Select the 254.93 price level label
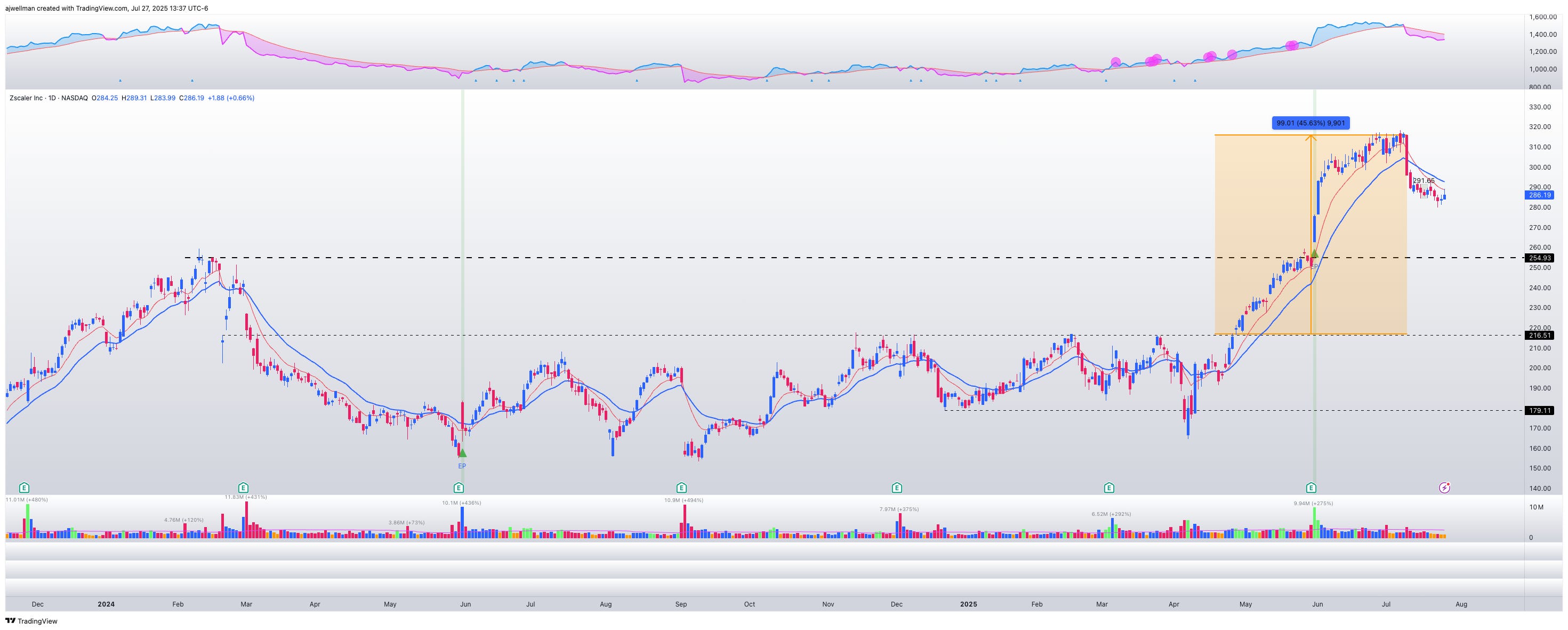The image size is (1568, 630). [1539, 258]
